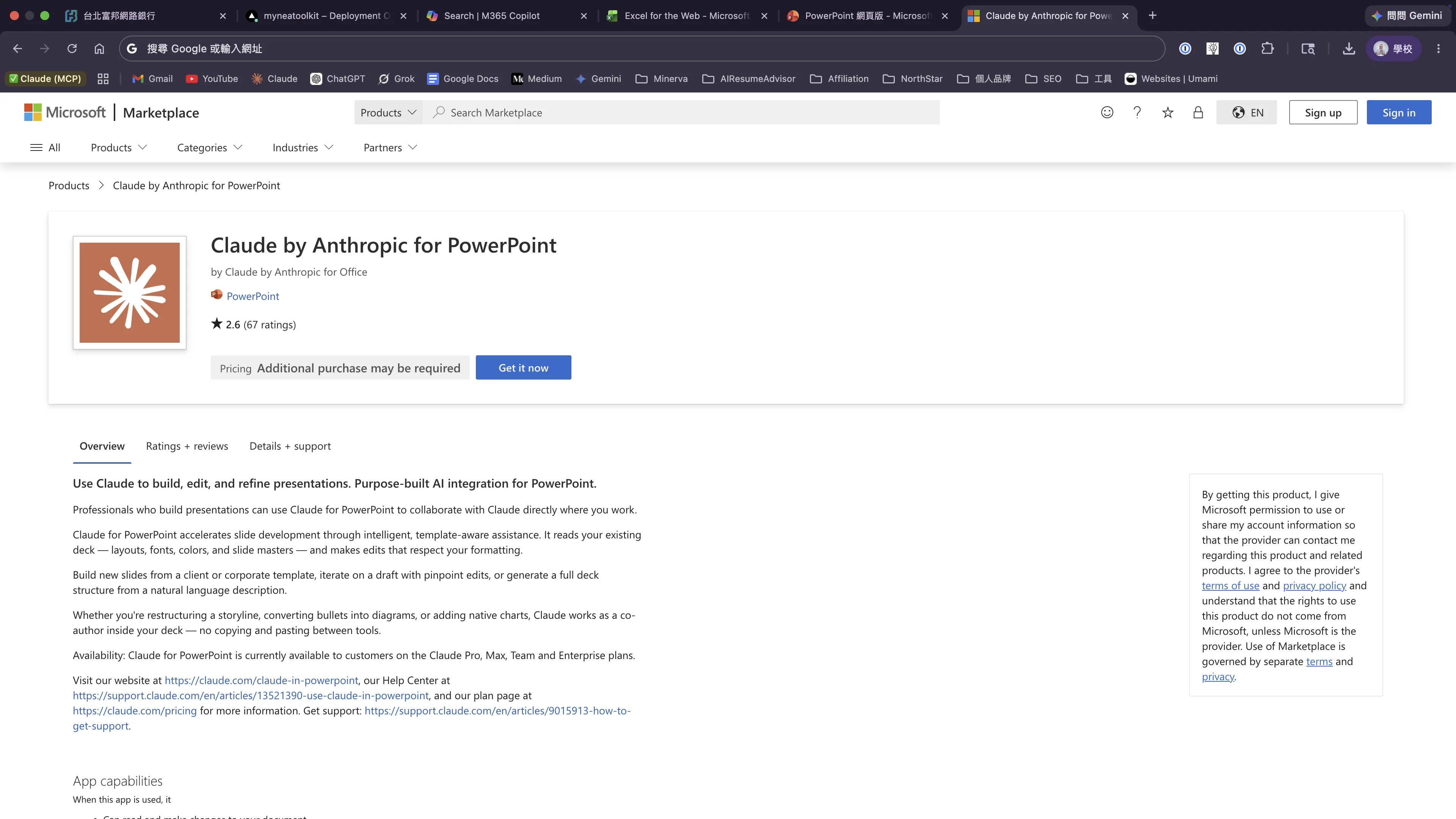Open the NorthStar bookmark folder
Screen dimensions: 1456x819
pos(913,78)
